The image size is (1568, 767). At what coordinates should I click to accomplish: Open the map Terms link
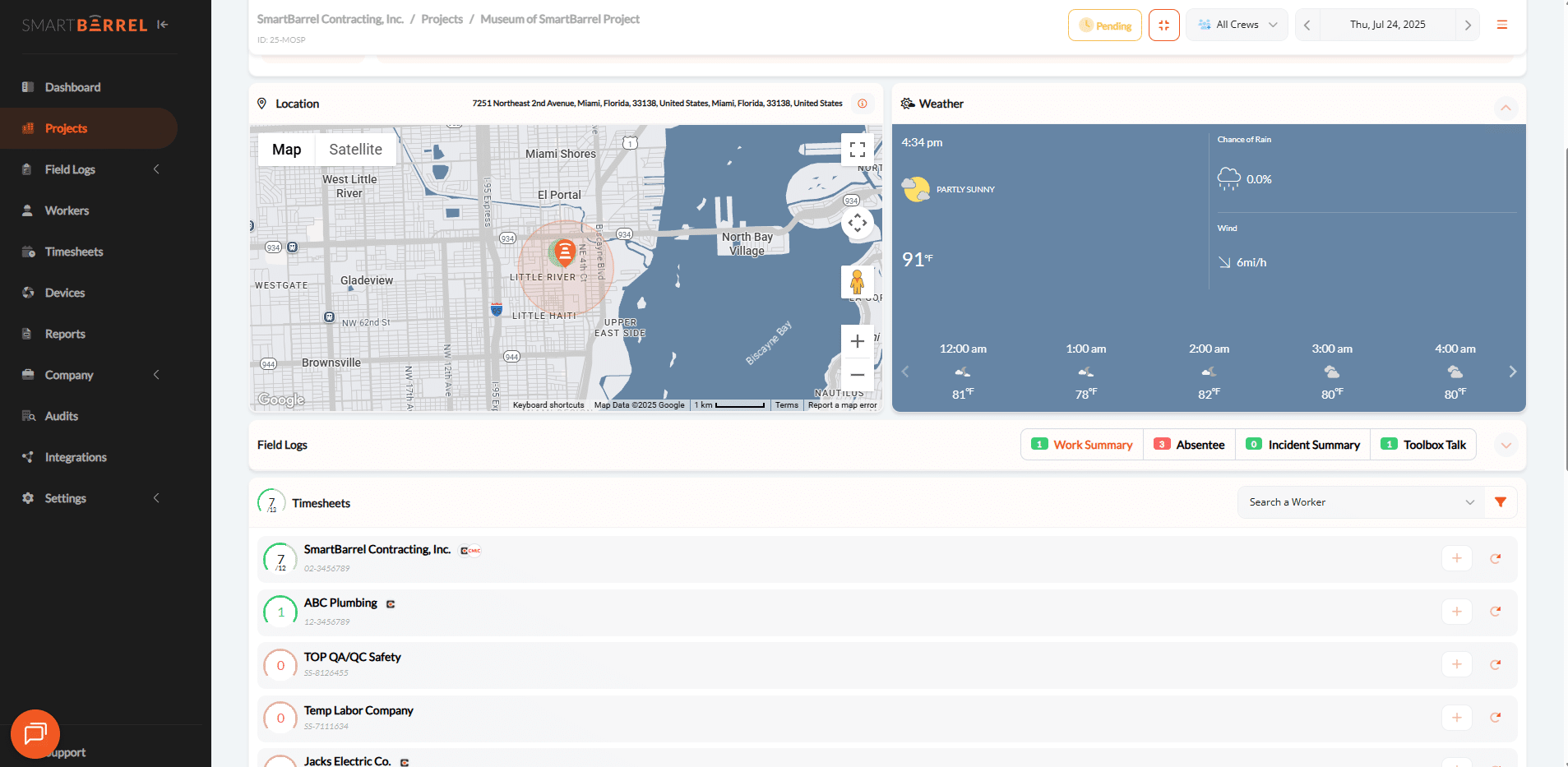click(x=787, y=405)
